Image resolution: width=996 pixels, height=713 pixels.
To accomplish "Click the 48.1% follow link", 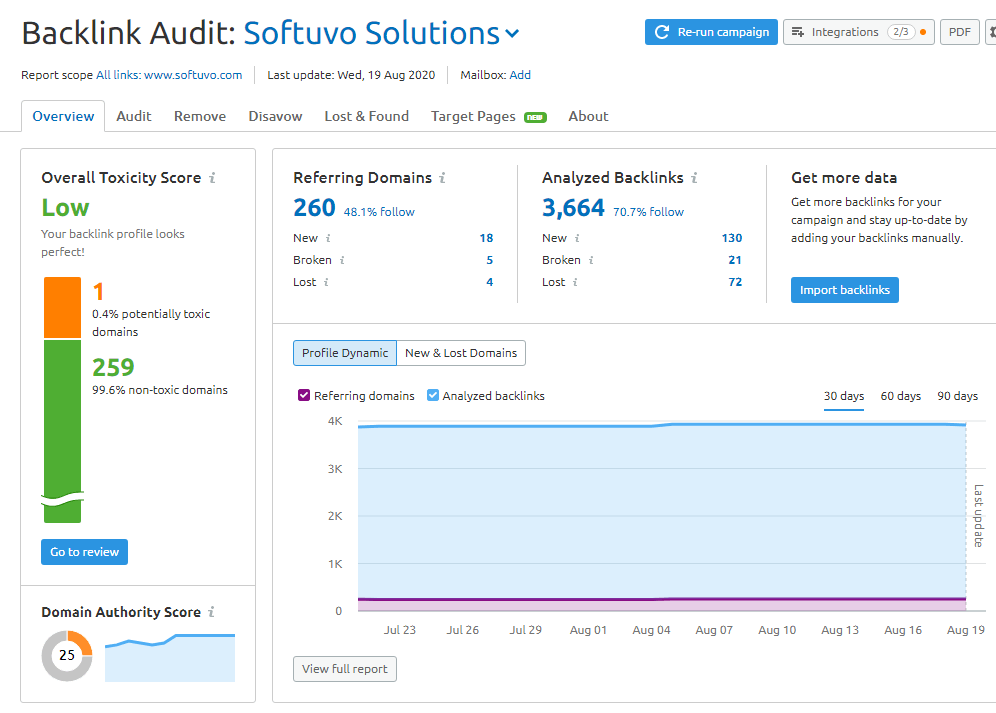I will [379, 212].
